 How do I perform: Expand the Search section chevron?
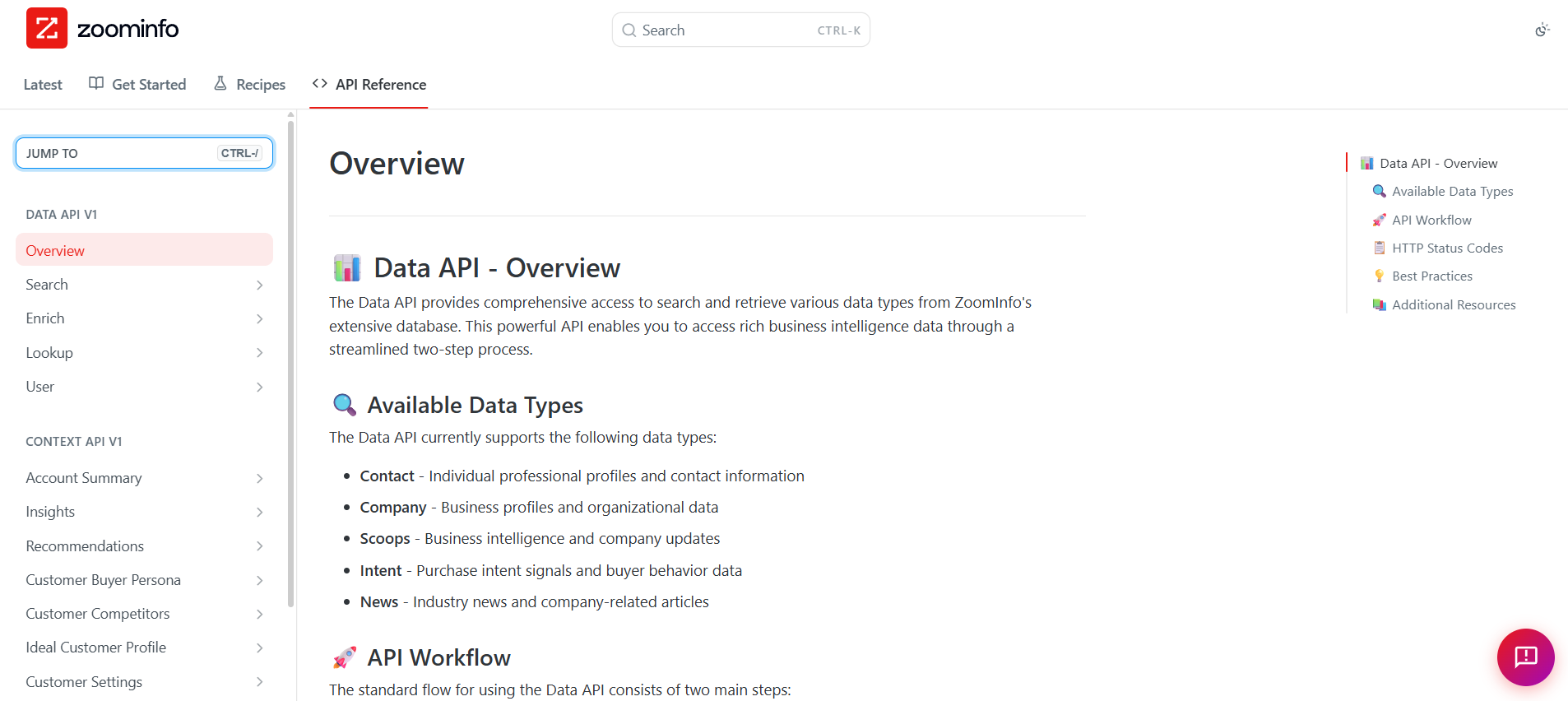coord(259,285)
